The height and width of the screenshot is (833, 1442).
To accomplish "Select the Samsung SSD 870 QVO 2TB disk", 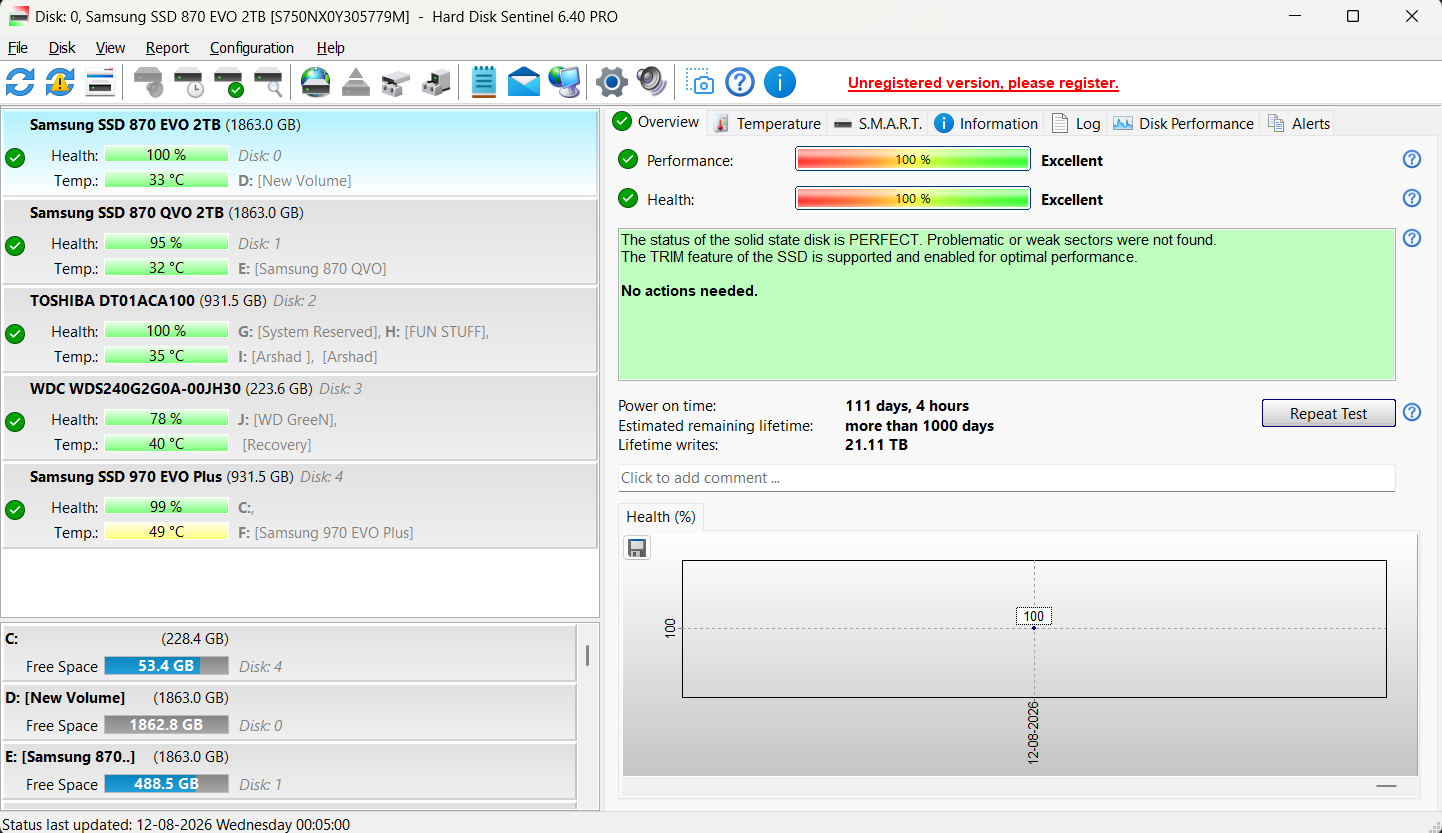I will click(x=299, y=241).
